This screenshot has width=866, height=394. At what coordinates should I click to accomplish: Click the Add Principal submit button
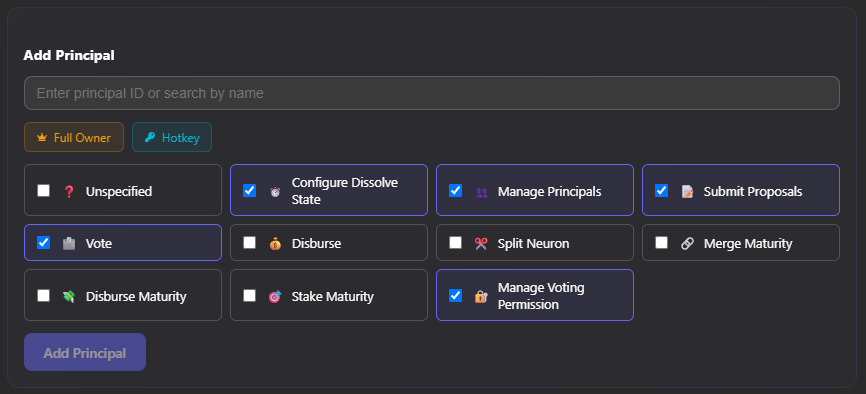click(85, 352)
